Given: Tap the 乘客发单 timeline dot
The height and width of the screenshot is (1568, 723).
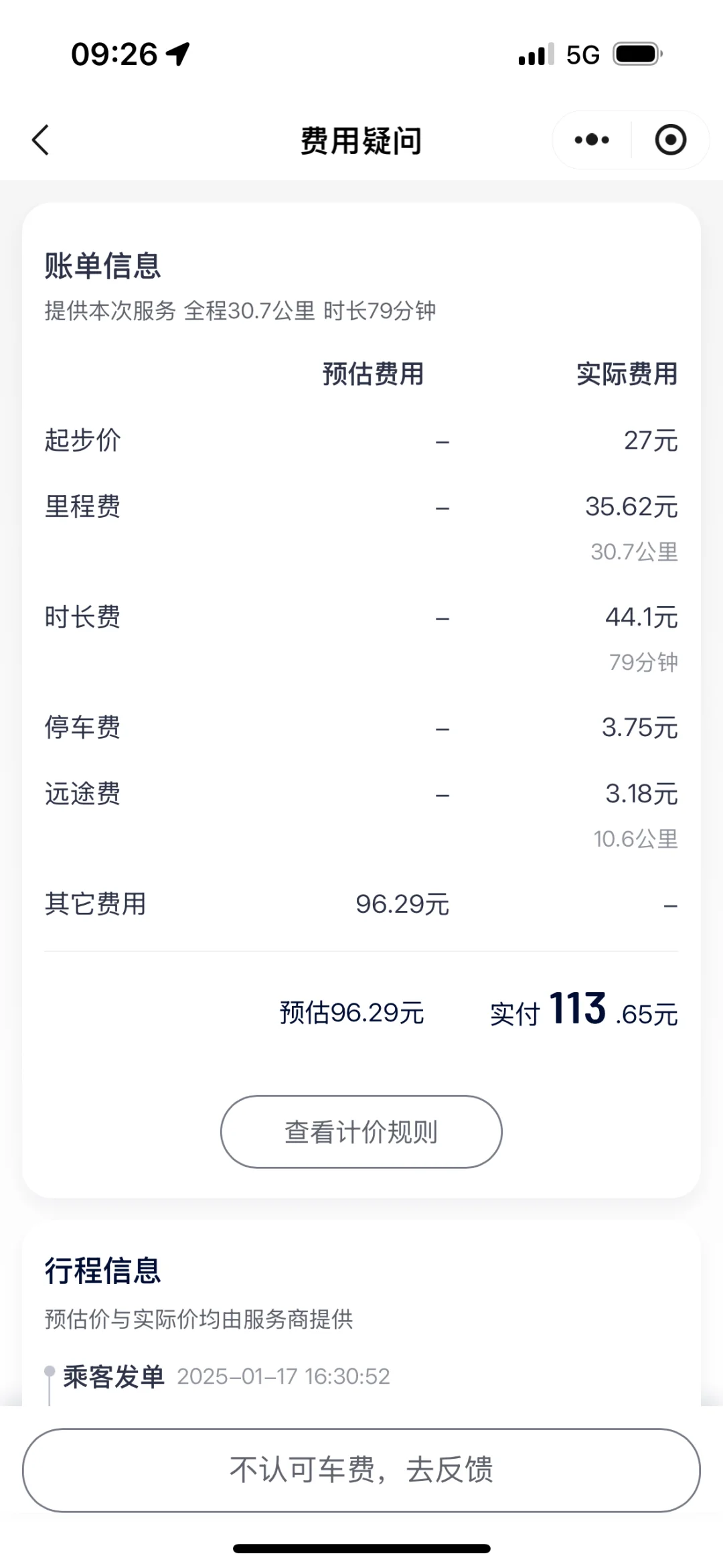Looking at the screenshot, I should pos(50,1371).
